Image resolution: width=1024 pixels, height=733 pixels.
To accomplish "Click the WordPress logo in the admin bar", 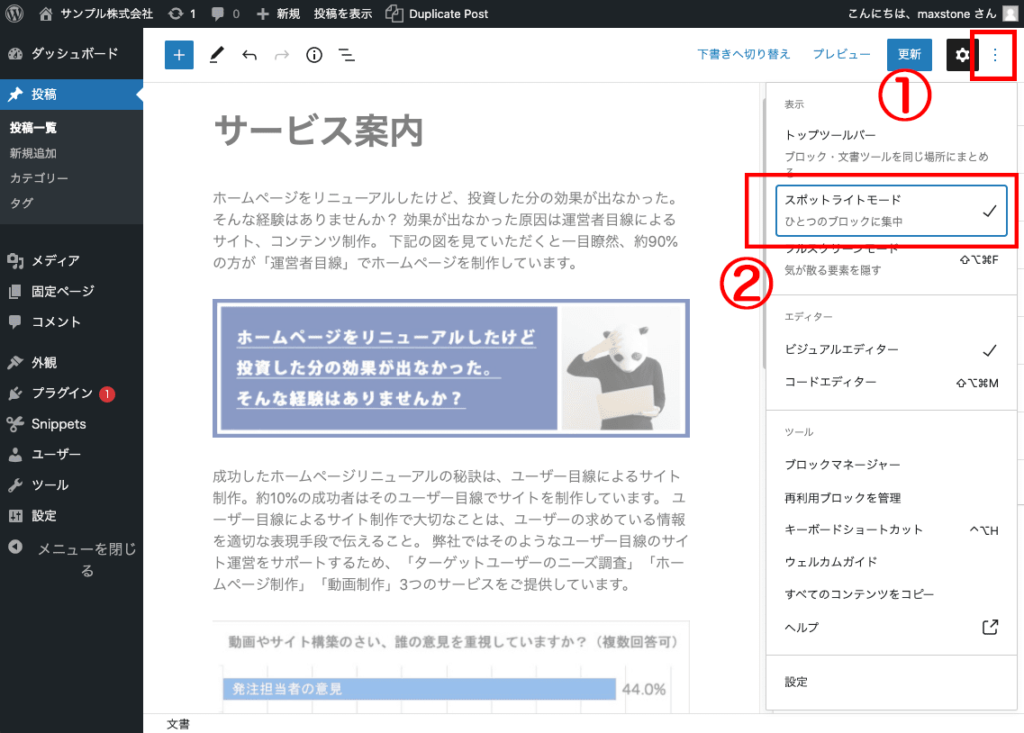I will [13, 13].
